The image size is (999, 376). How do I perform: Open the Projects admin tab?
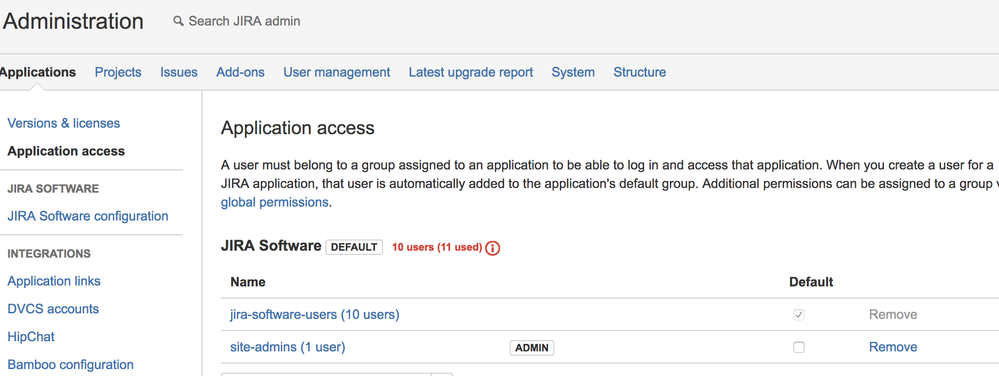[x=118, y=72]
